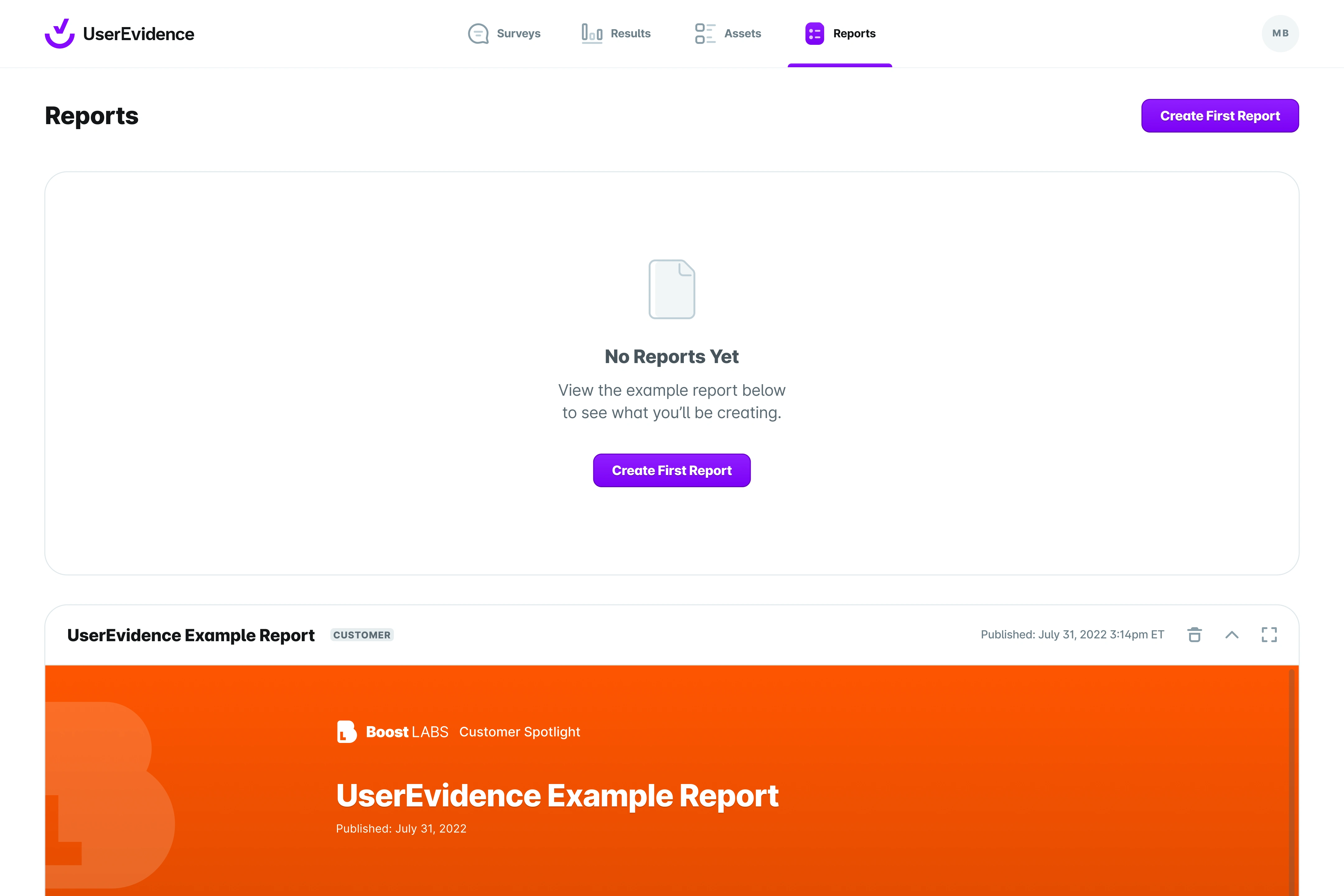Click top-right Create First Report button
Viewport: 1344px width, 896px height.
pos(1220,116)
